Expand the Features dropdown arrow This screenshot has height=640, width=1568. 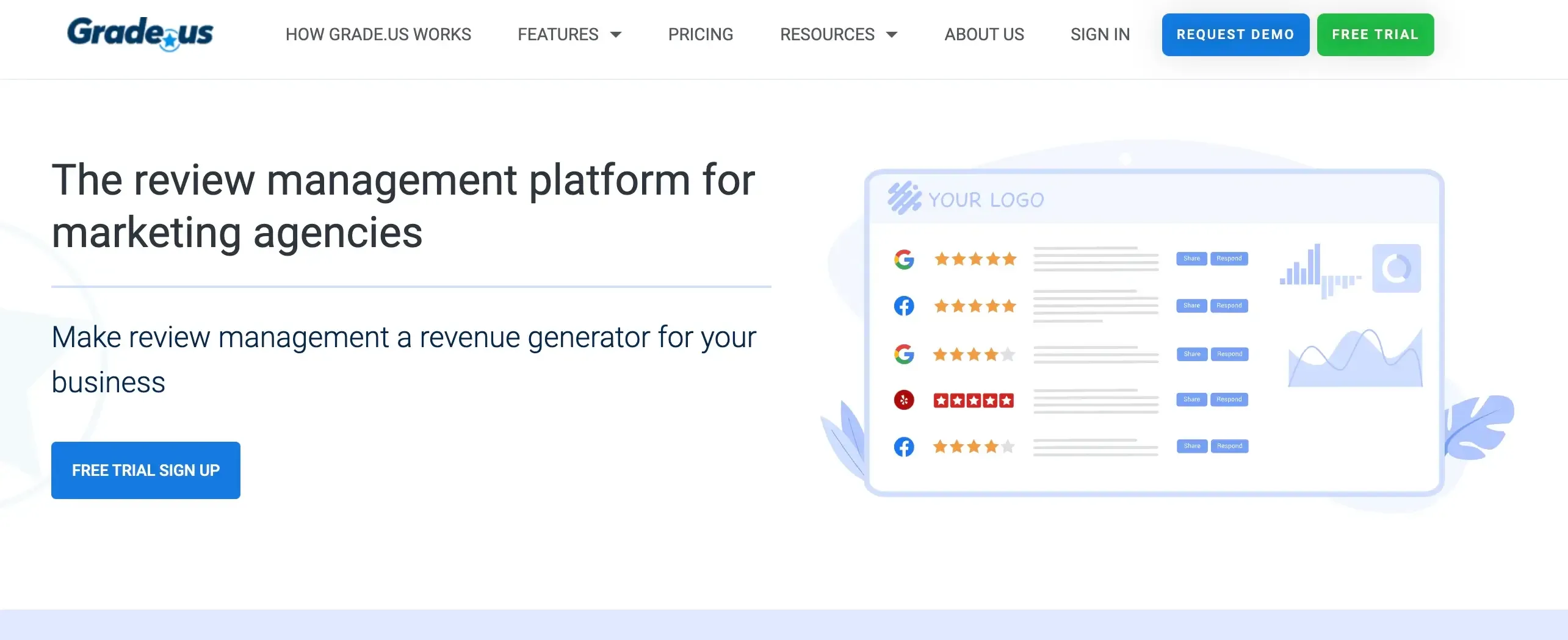616,35
